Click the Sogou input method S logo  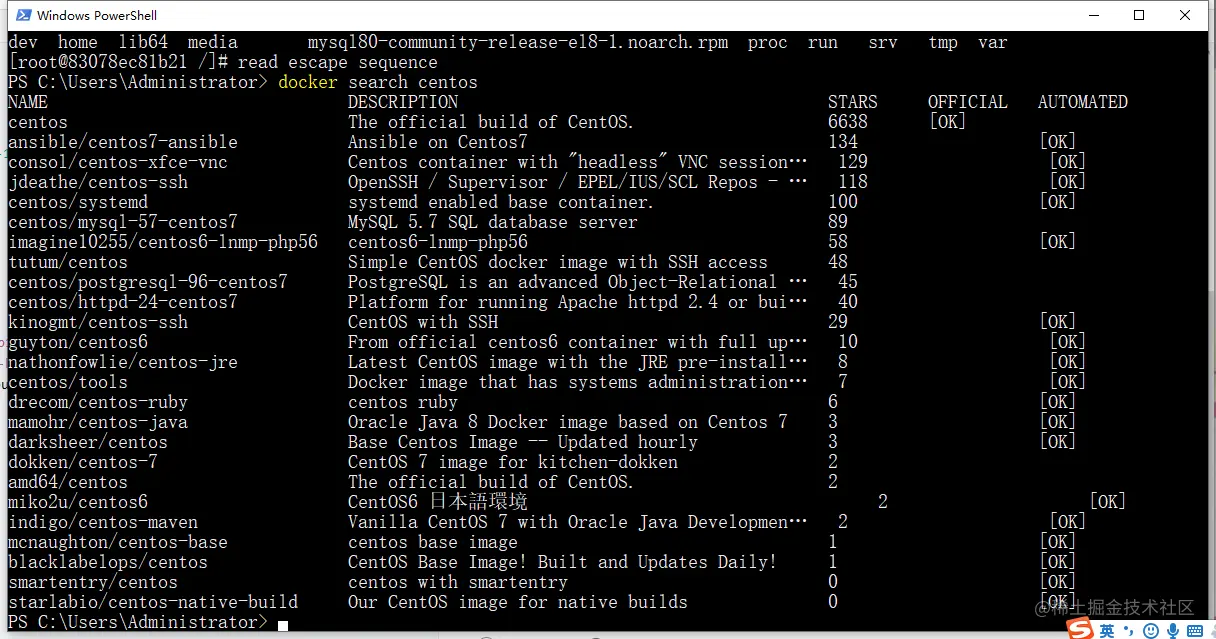pyautogui.click(x=1080, y=629)
